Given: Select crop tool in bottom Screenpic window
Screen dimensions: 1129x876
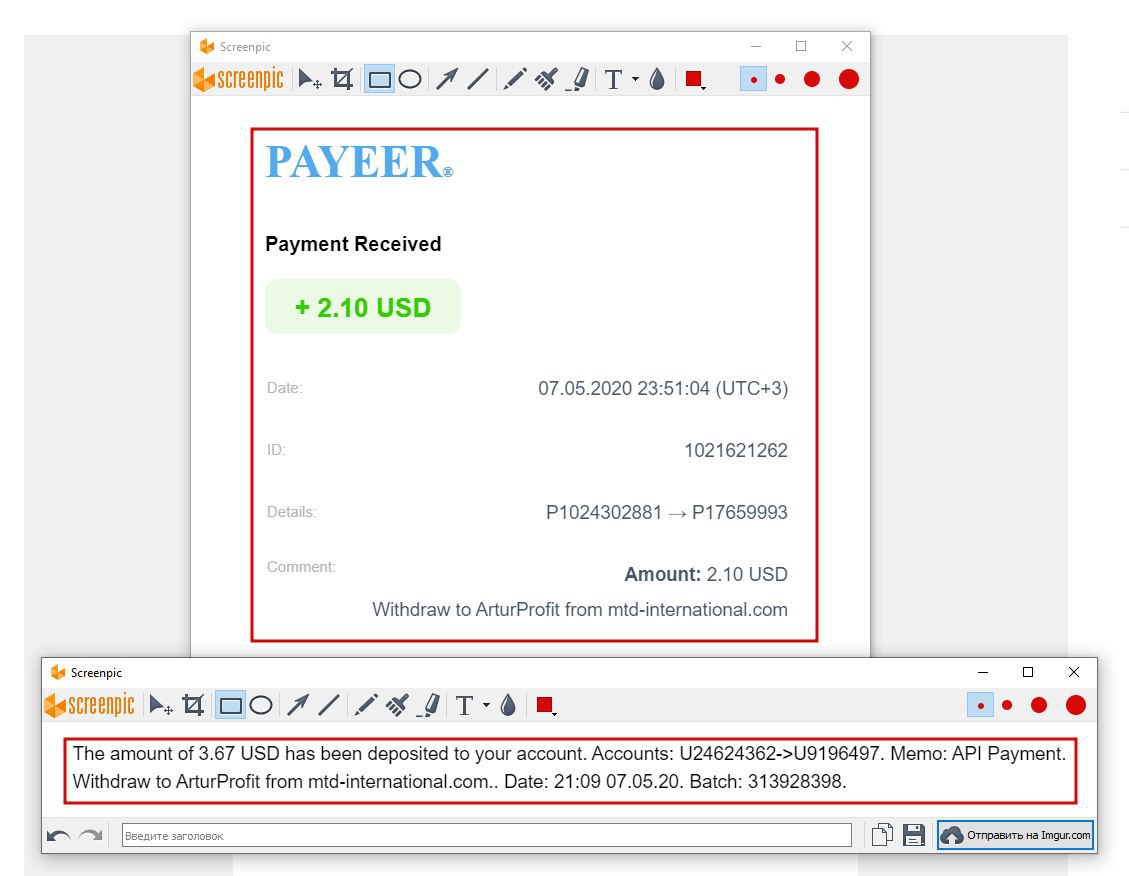Looking at the screenshot, I should [193, 705].
